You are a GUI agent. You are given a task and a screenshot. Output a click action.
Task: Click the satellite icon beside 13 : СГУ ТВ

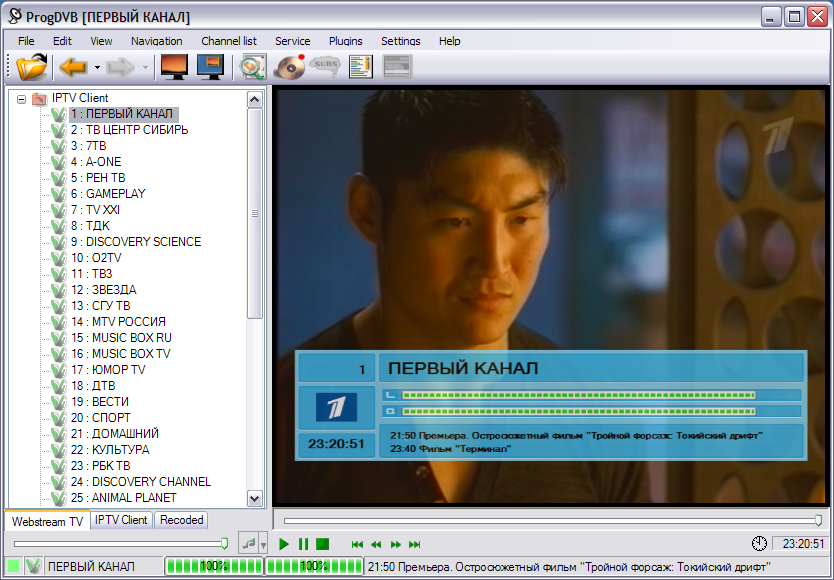tap(58, 305)
